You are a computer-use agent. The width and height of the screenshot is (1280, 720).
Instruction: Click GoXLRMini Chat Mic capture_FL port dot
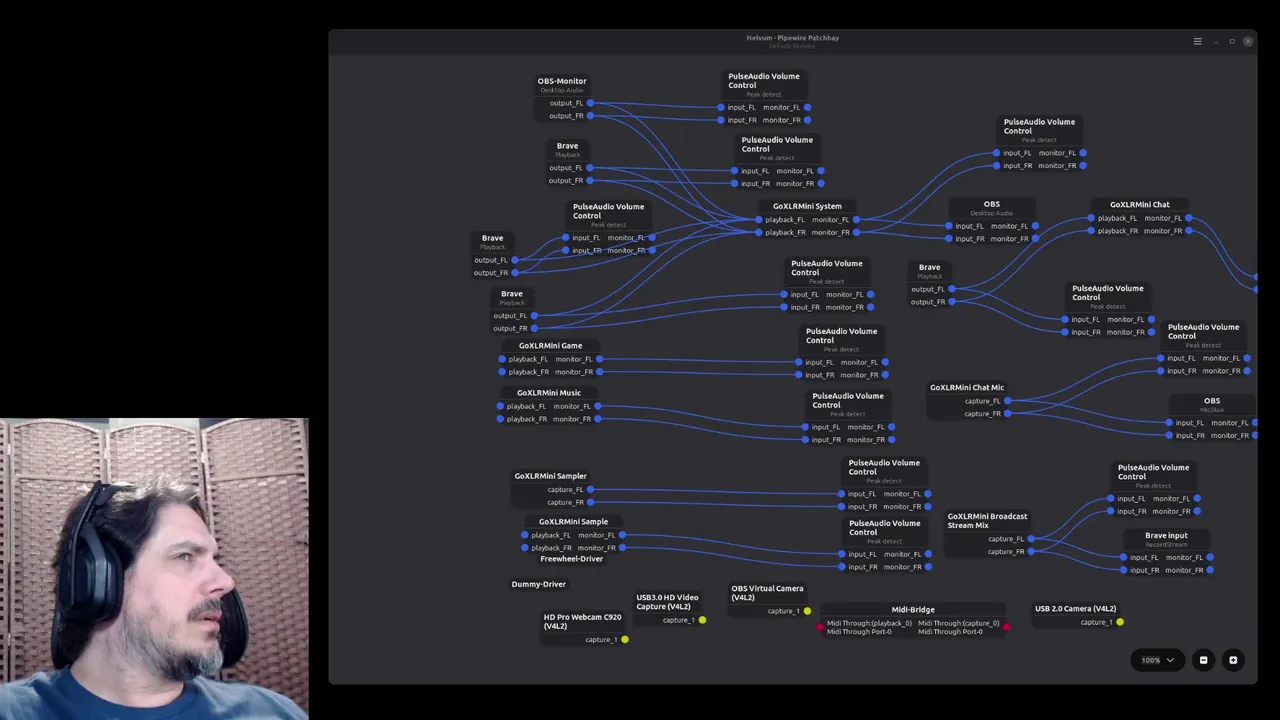(1007, 401)
